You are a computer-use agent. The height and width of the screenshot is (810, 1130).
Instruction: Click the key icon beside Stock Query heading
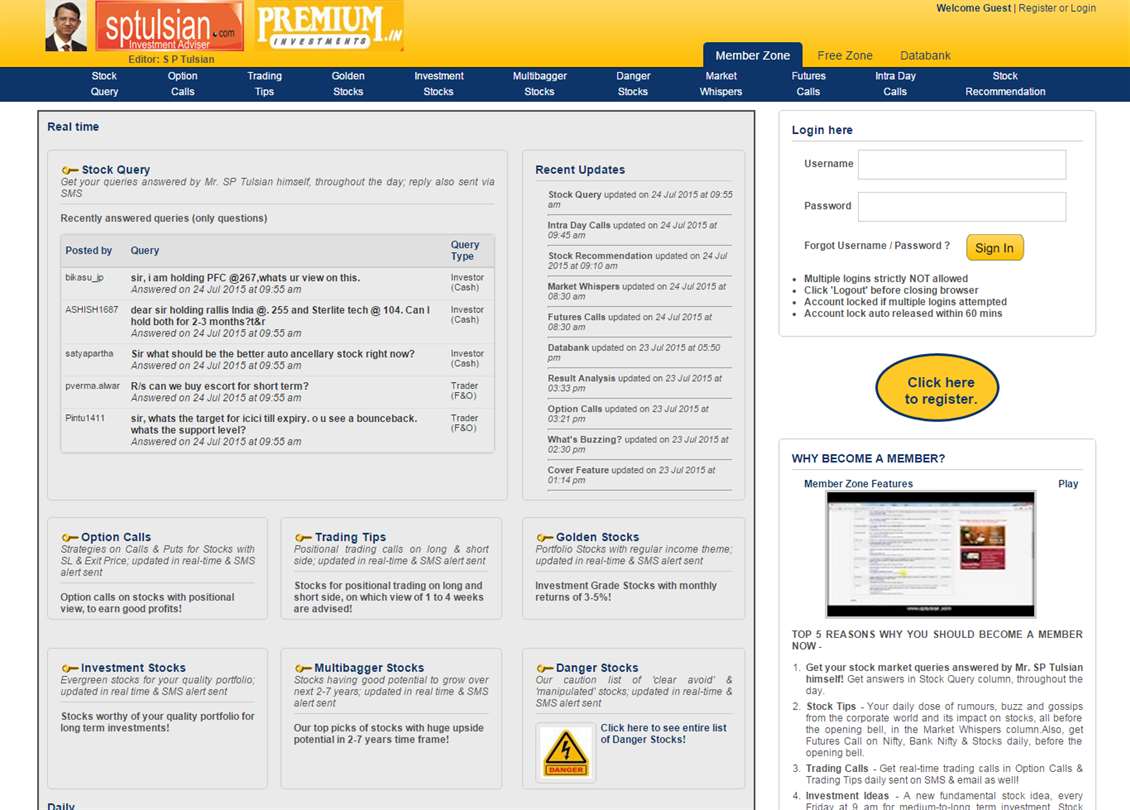70,170
